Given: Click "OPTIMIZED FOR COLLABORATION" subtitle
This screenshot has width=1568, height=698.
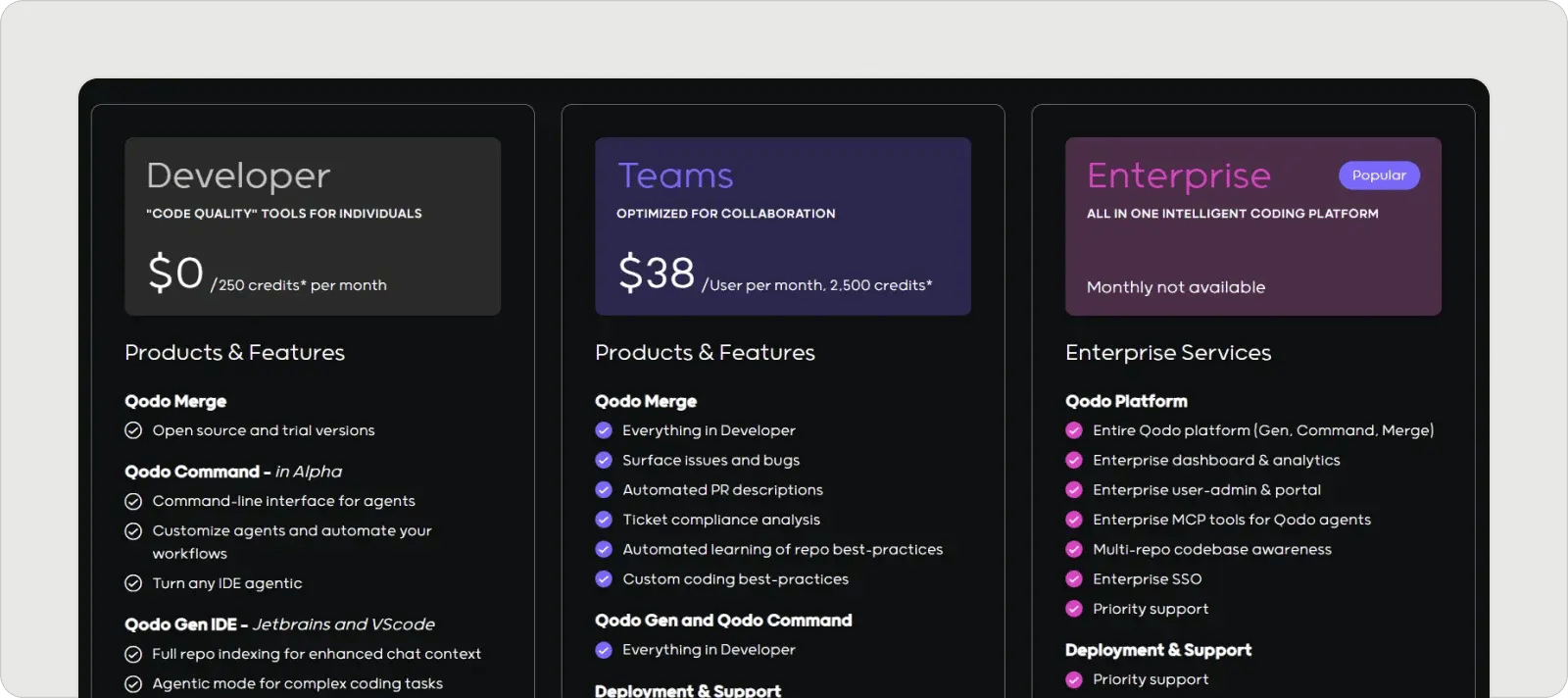Looking at the screenshot, I should click(726, 214).
